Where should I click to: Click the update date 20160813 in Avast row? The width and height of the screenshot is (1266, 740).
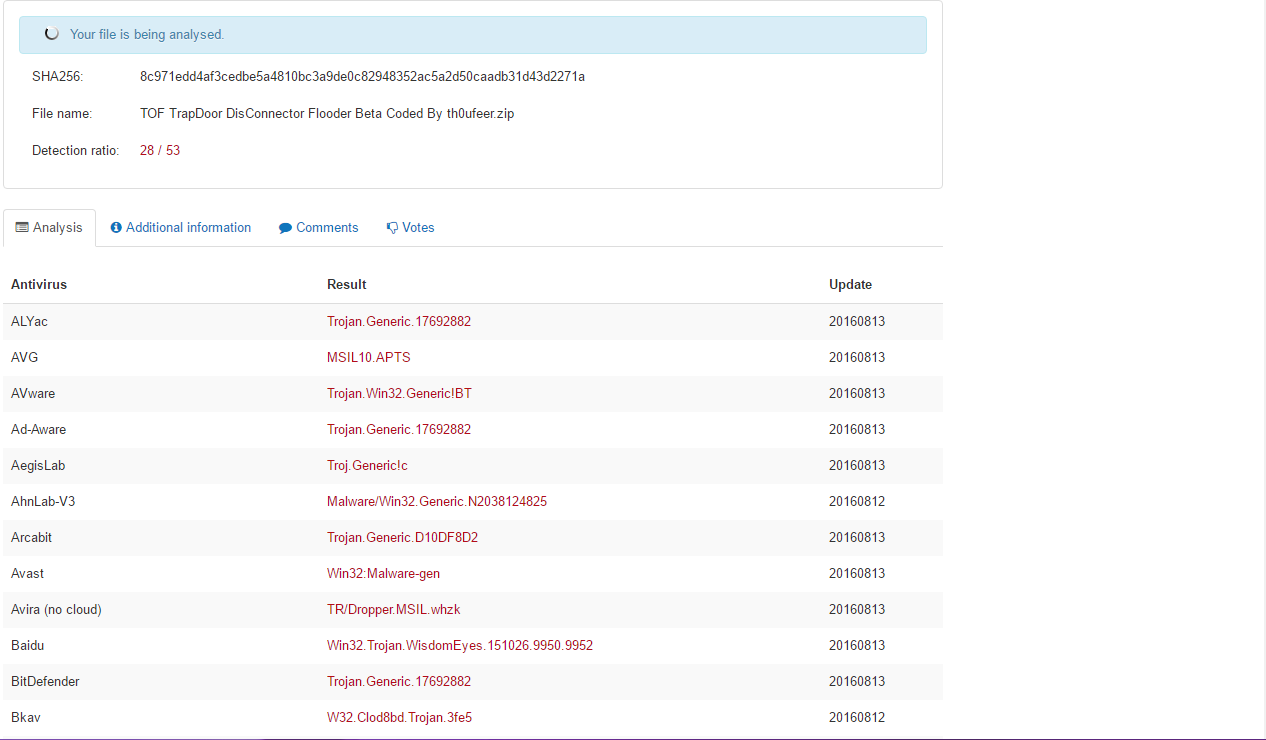(857, 574)
